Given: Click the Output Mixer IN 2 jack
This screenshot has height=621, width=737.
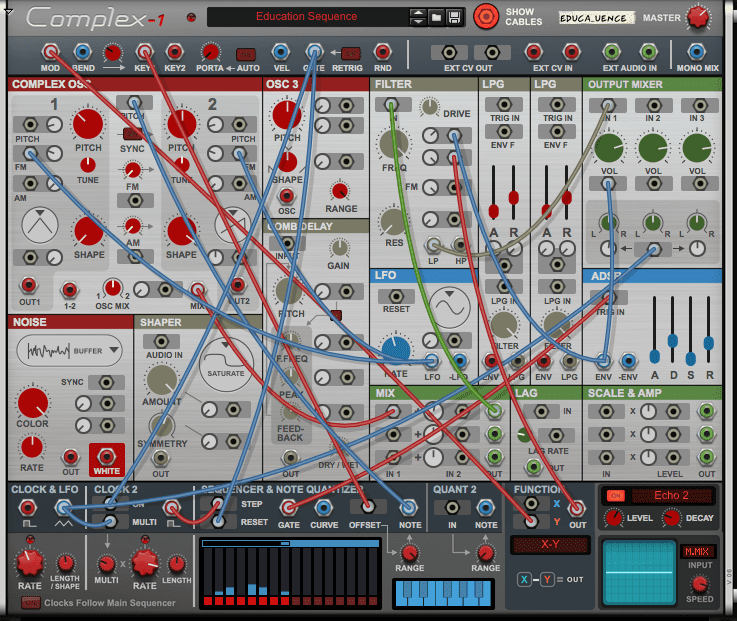Looking at the screenshot, I should 653,105.
